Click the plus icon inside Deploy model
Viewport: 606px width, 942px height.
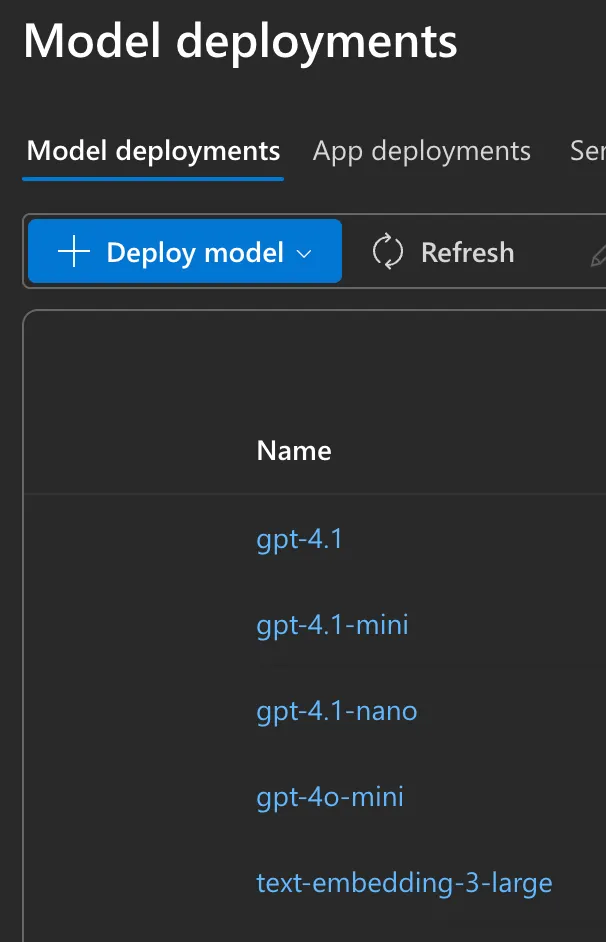point(73,252)
